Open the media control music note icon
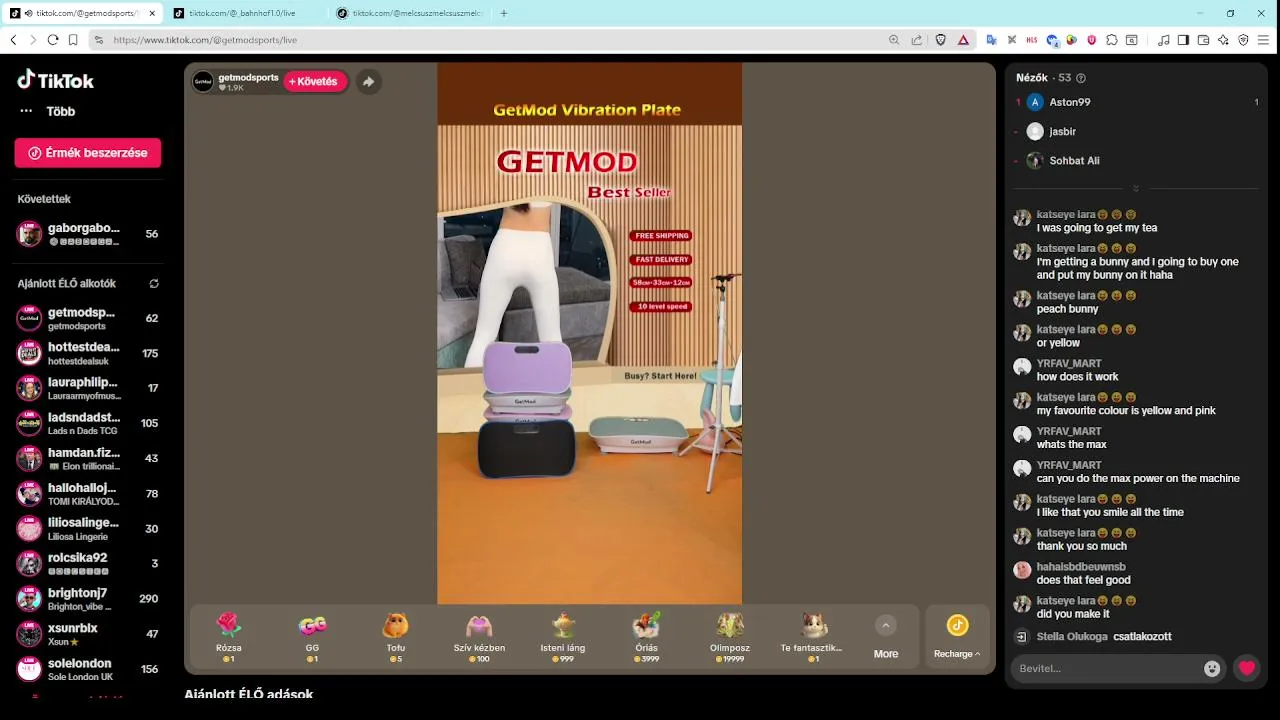This screenshot has height=720, width=1280. pyautogui.click(x=1163, y=40)
